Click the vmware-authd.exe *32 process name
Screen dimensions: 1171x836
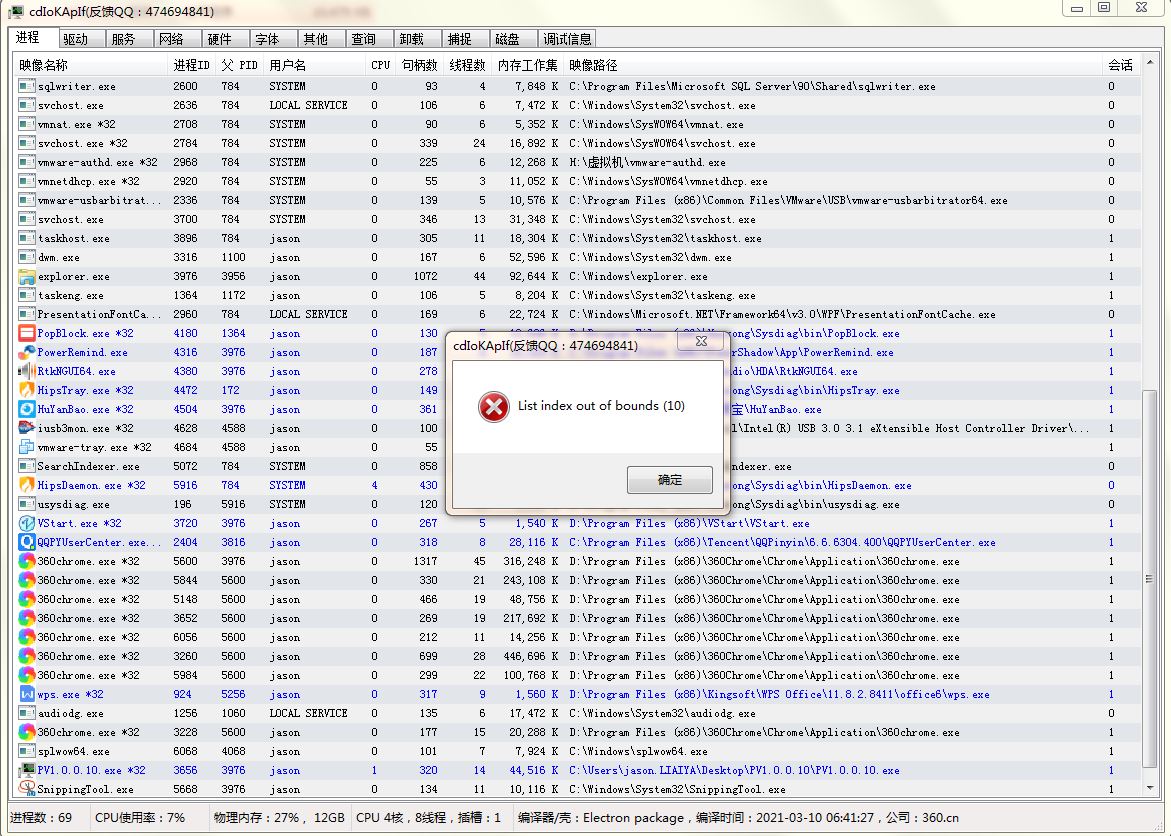pyautogui.click(x=97, y=162)
